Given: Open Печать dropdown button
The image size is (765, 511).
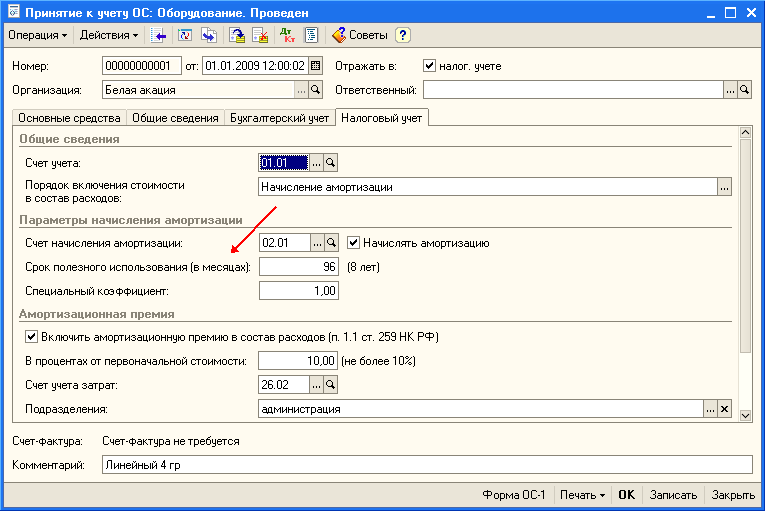Looking at the screenshot, I should [582, 495].
